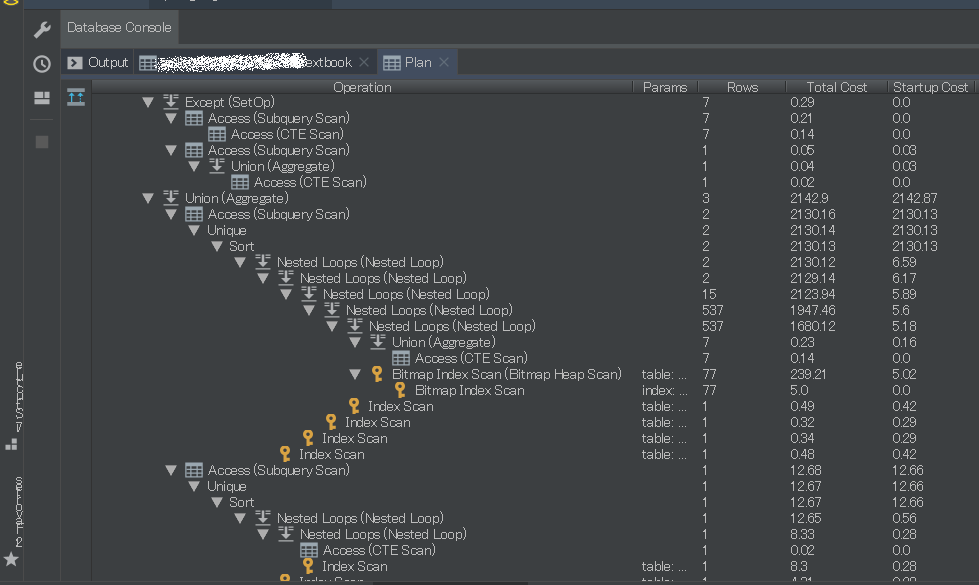979x585 pixels.
Task: Click the Total Cost value 0.29
Action: [x=802, y=102]
